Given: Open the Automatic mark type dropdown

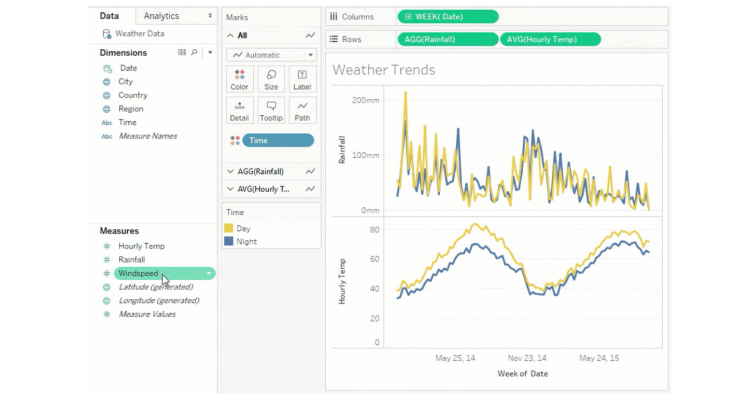Looking at the screenshot, I should pos(271,55).
